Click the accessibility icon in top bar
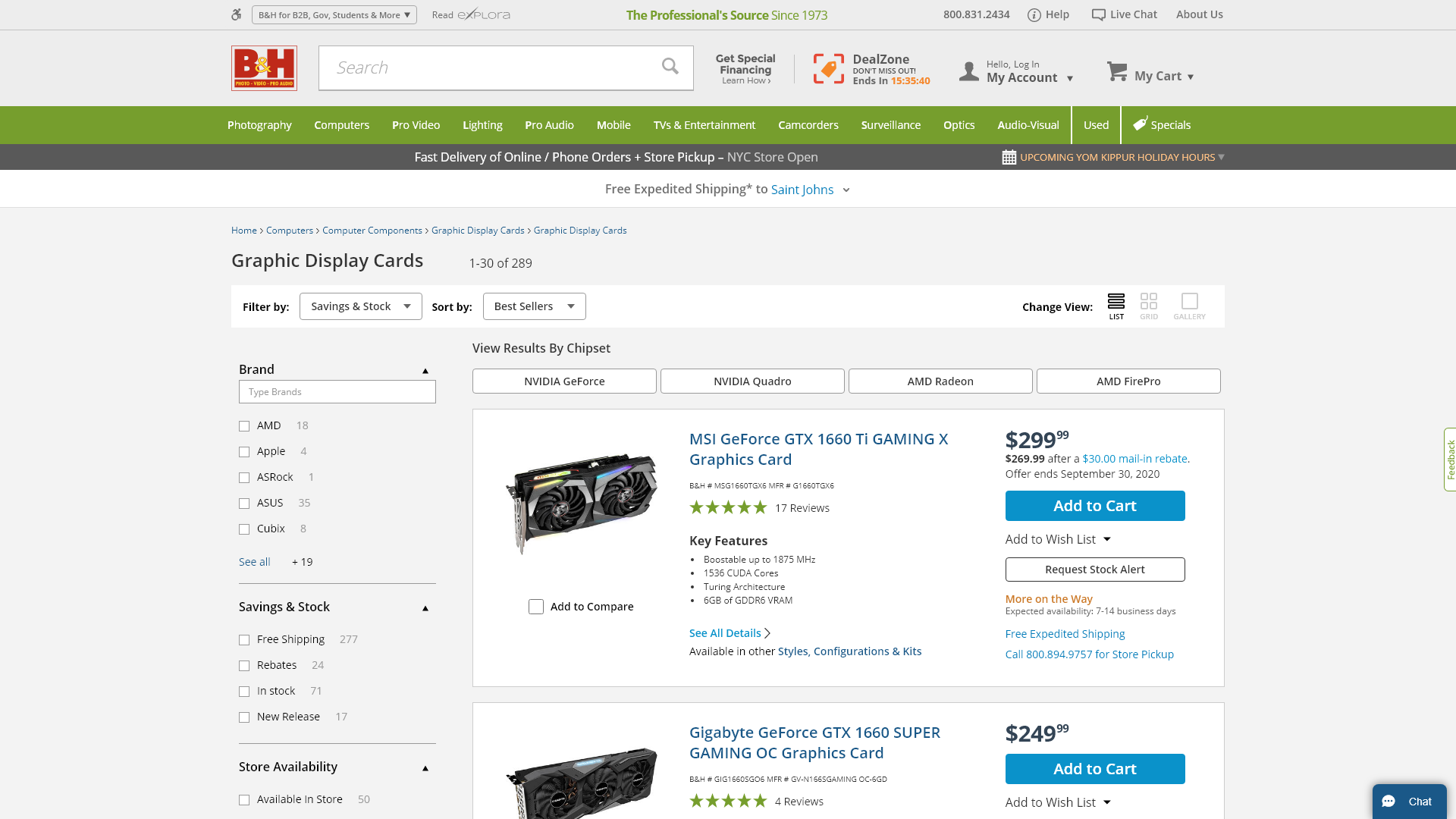This screenshot has width=1456, height=819. (237, 14)
